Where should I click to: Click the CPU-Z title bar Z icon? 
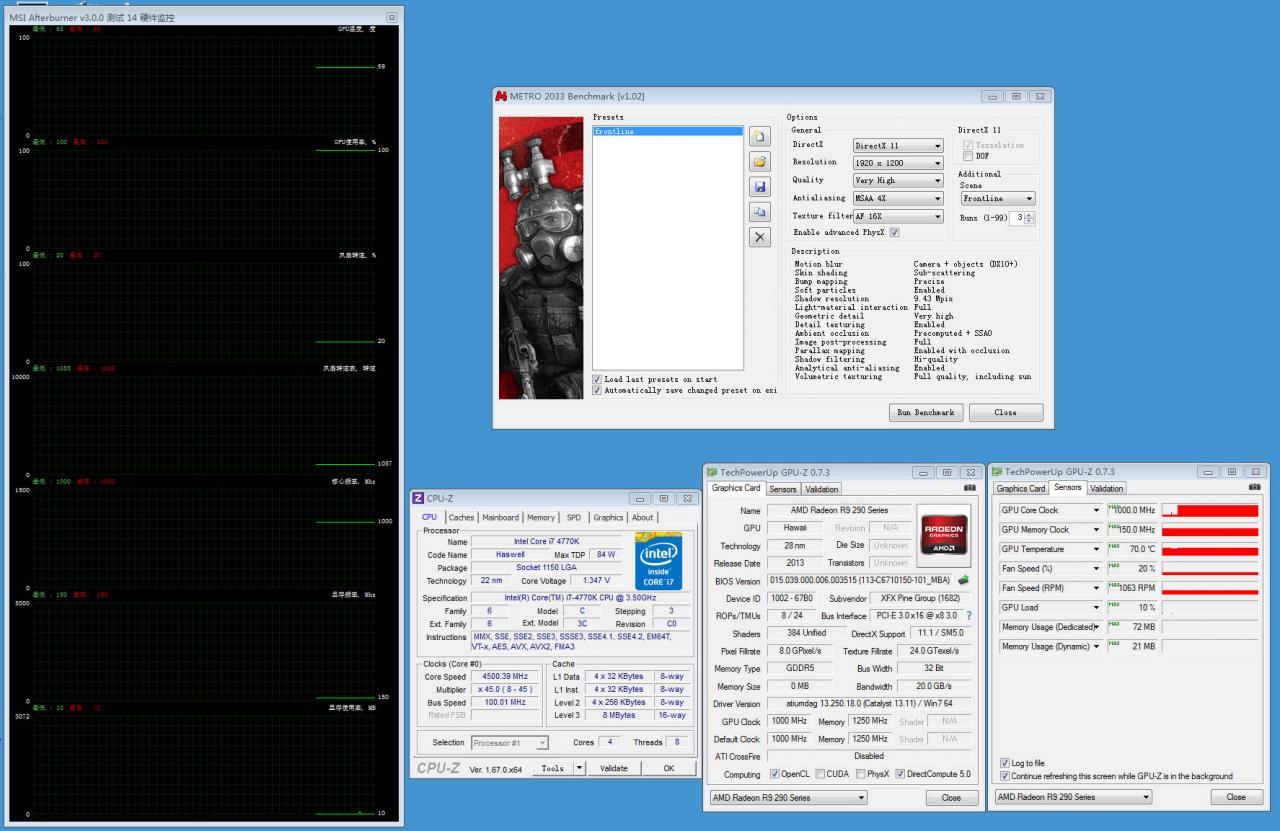click(x=418, y=498)
